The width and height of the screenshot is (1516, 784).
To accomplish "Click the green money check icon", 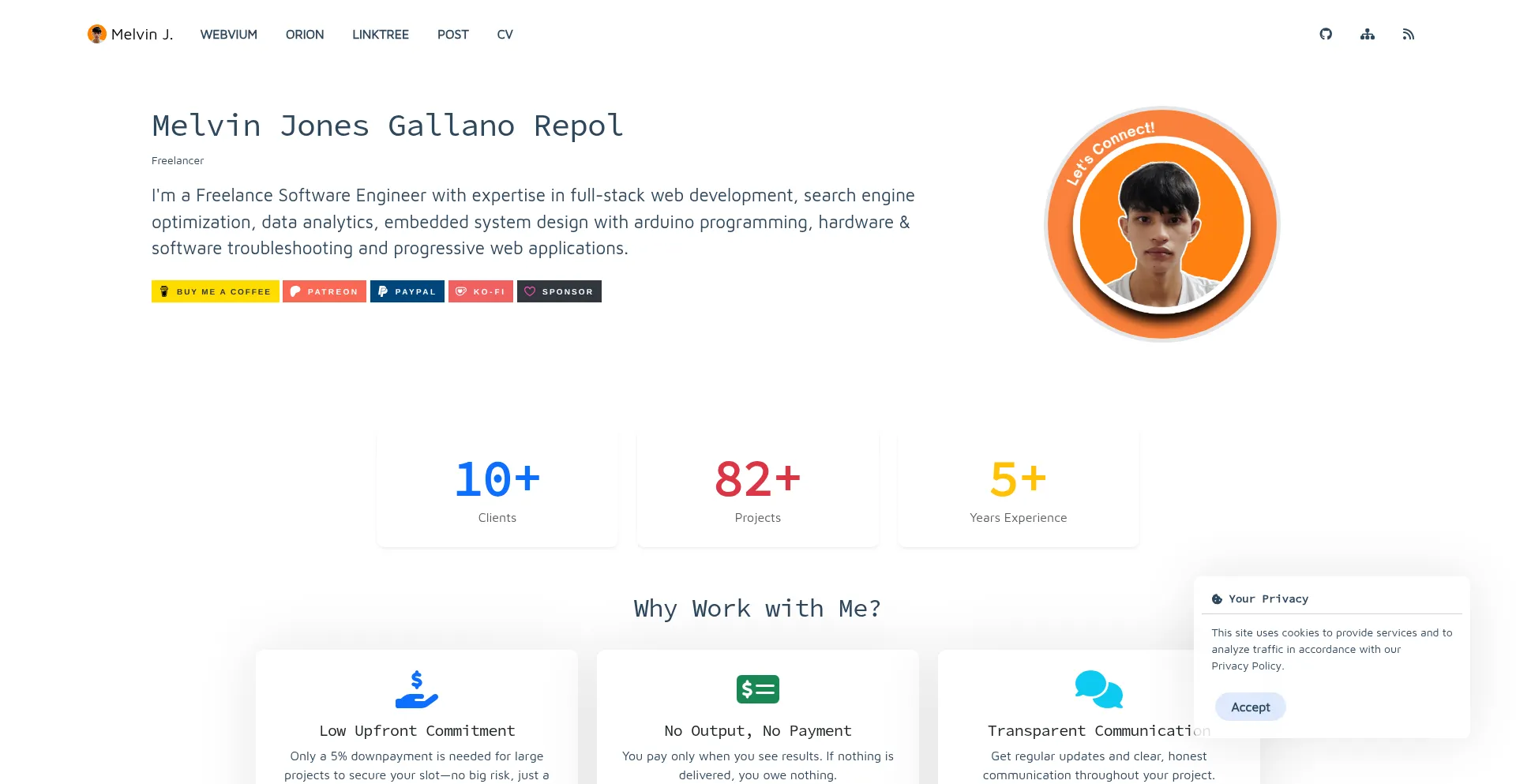I will pos(757,689).
